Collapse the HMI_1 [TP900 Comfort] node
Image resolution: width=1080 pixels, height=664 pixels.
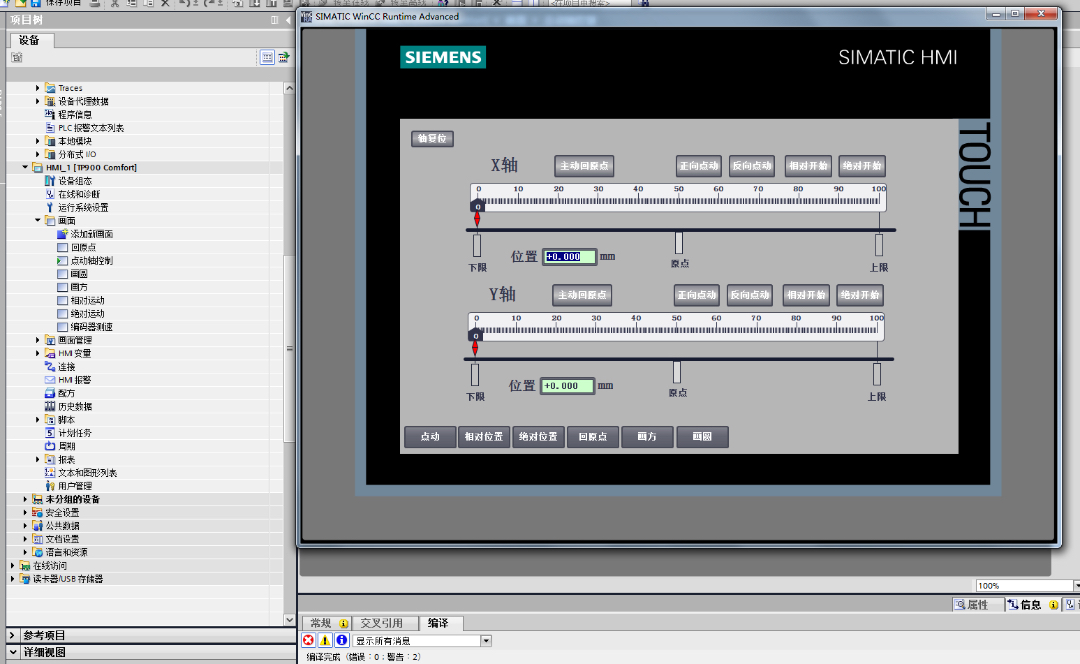point(25,167)
